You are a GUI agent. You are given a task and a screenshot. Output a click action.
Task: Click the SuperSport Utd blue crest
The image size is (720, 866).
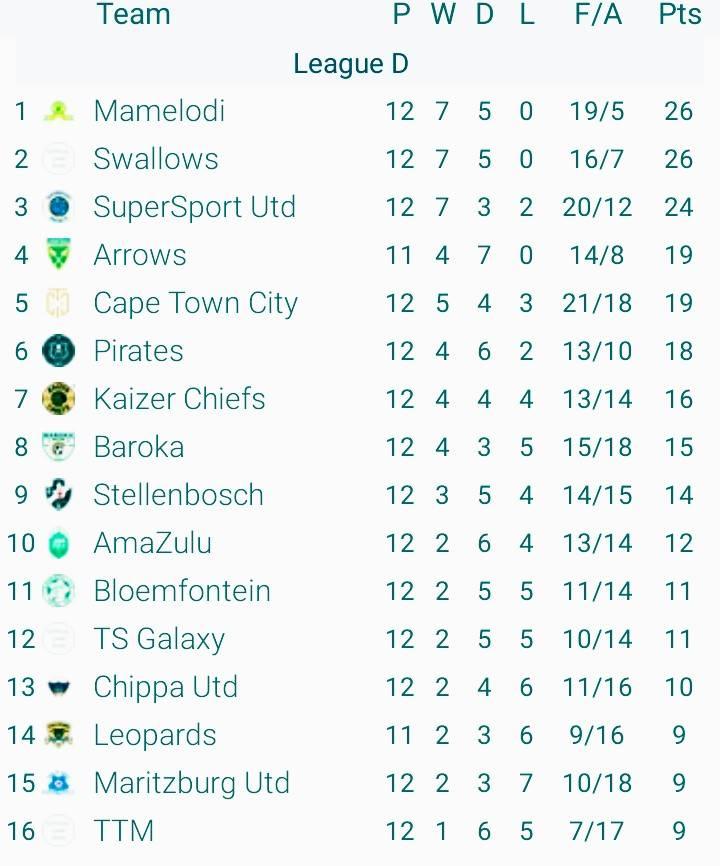click(59, 207)
